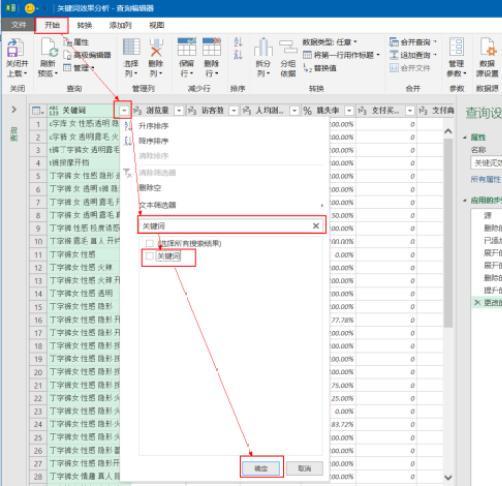This screenshot has height=486, width=502.
Task: Click the Remove Columns icon
Action: pos(156,47)
